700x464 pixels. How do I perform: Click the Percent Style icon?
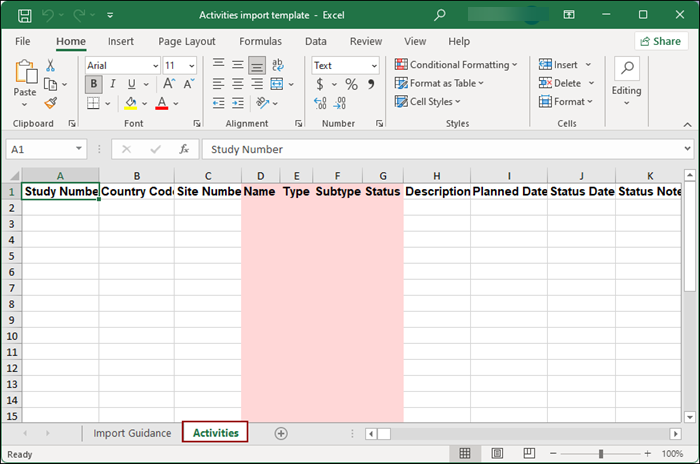point(351,85)
